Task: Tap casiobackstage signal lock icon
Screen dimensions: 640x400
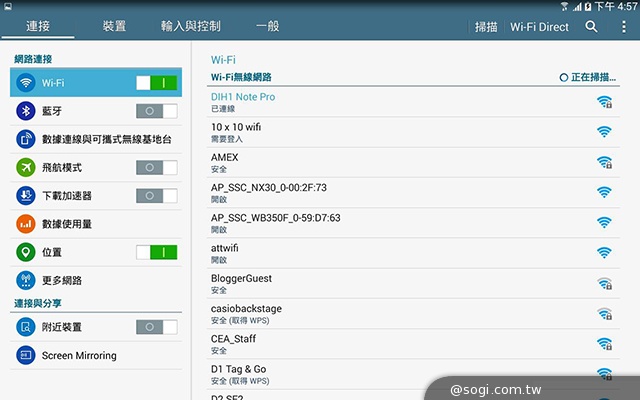Action: click(604, 313)
